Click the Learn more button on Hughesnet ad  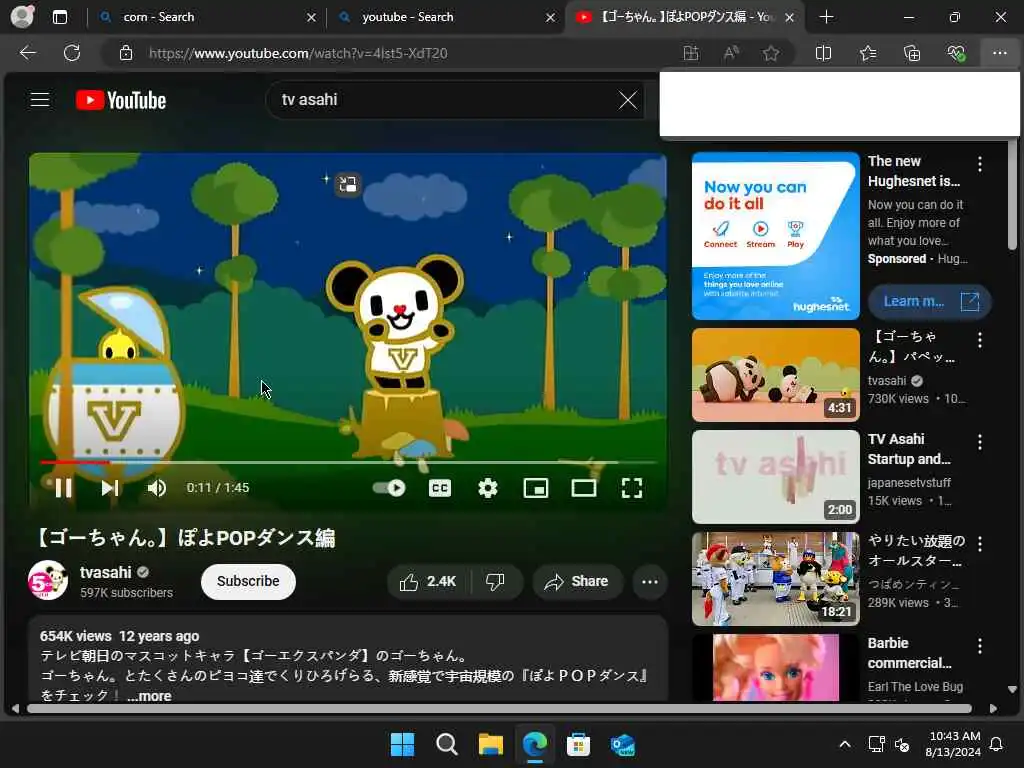(930, 301)
